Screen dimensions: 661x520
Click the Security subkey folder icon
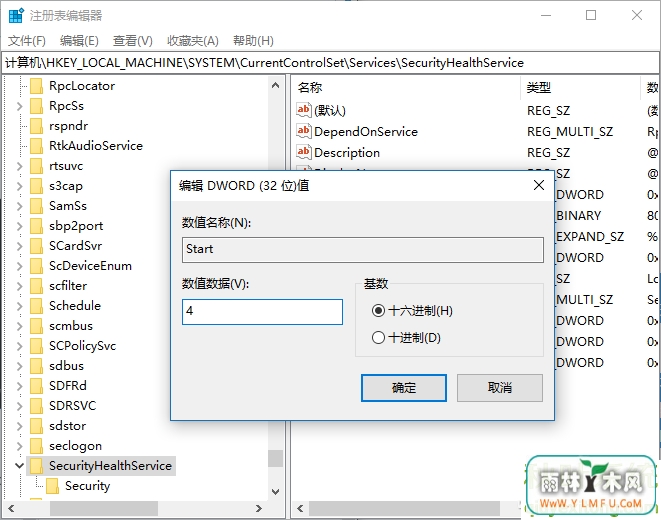point(52,486)
